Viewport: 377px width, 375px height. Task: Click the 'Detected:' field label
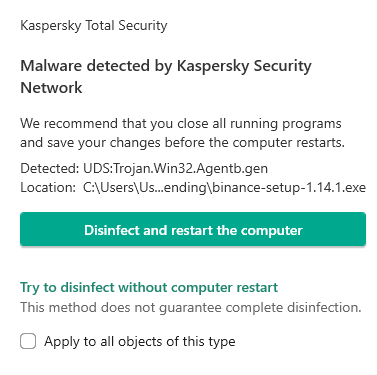click(x=50, y=168)
